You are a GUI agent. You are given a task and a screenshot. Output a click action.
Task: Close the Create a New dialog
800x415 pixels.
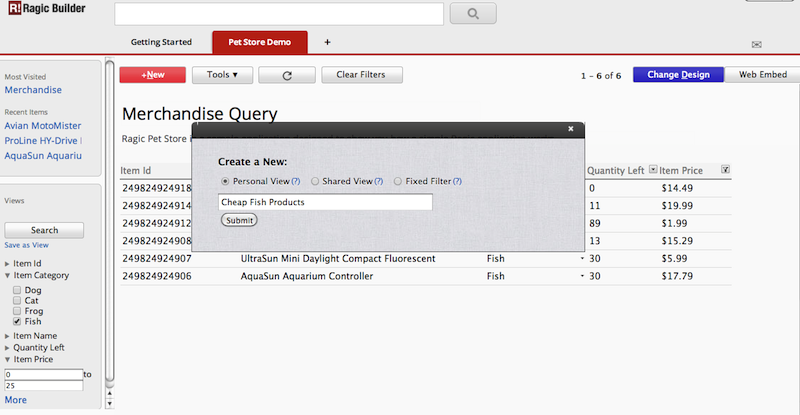point(571,129)
